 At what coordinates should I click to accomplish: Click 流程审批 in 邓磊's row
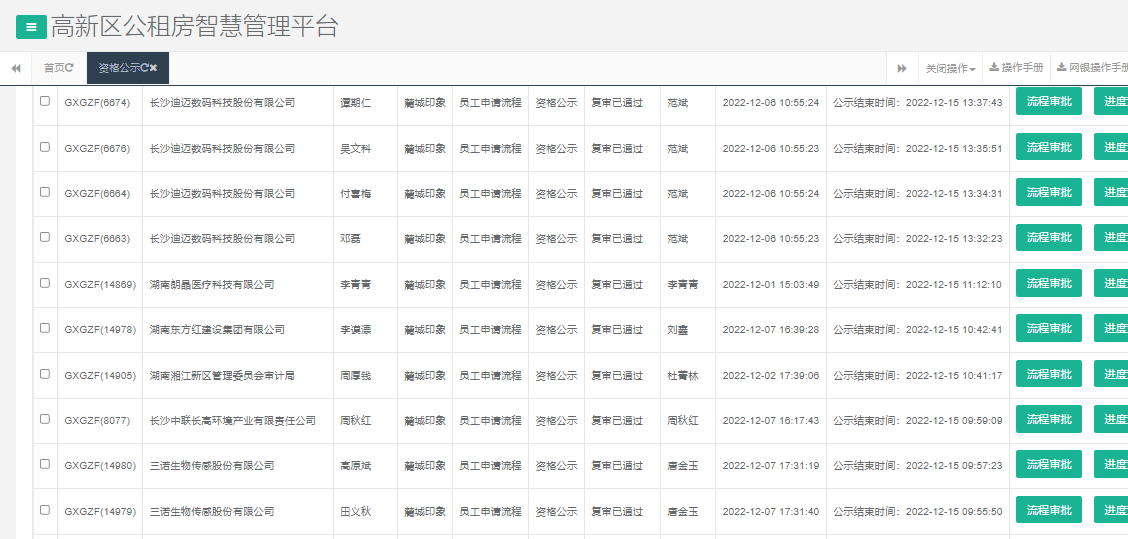point(1048,237)
